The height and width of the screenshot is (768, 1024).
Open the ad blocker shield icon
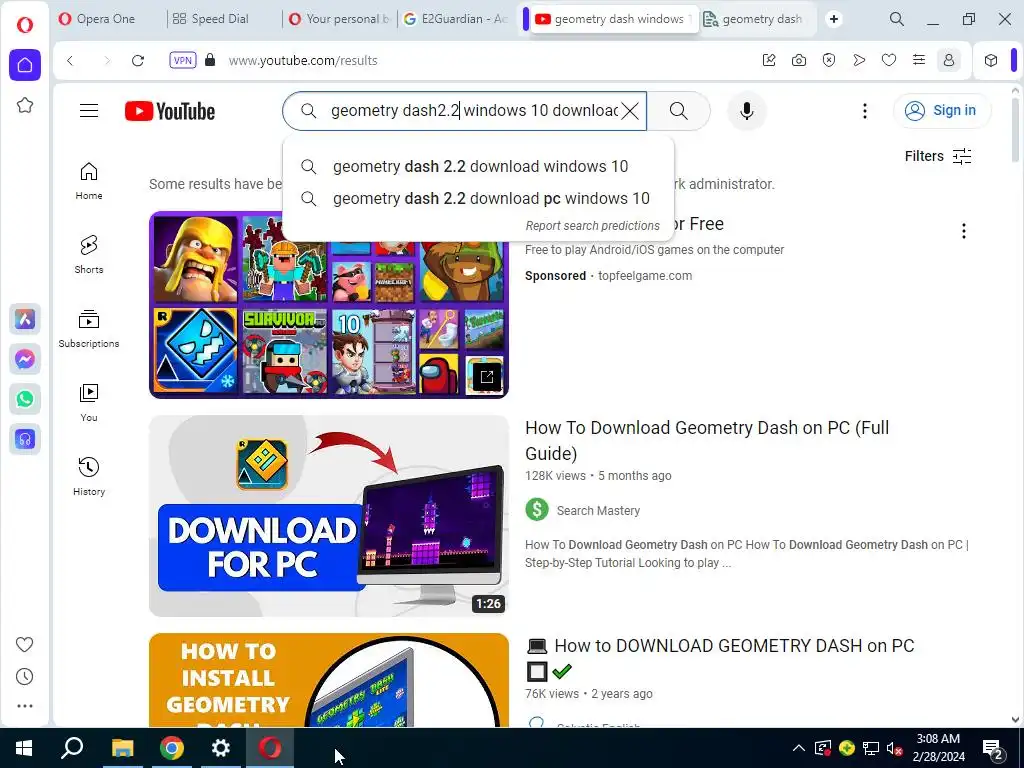click(x=829, y=61)
